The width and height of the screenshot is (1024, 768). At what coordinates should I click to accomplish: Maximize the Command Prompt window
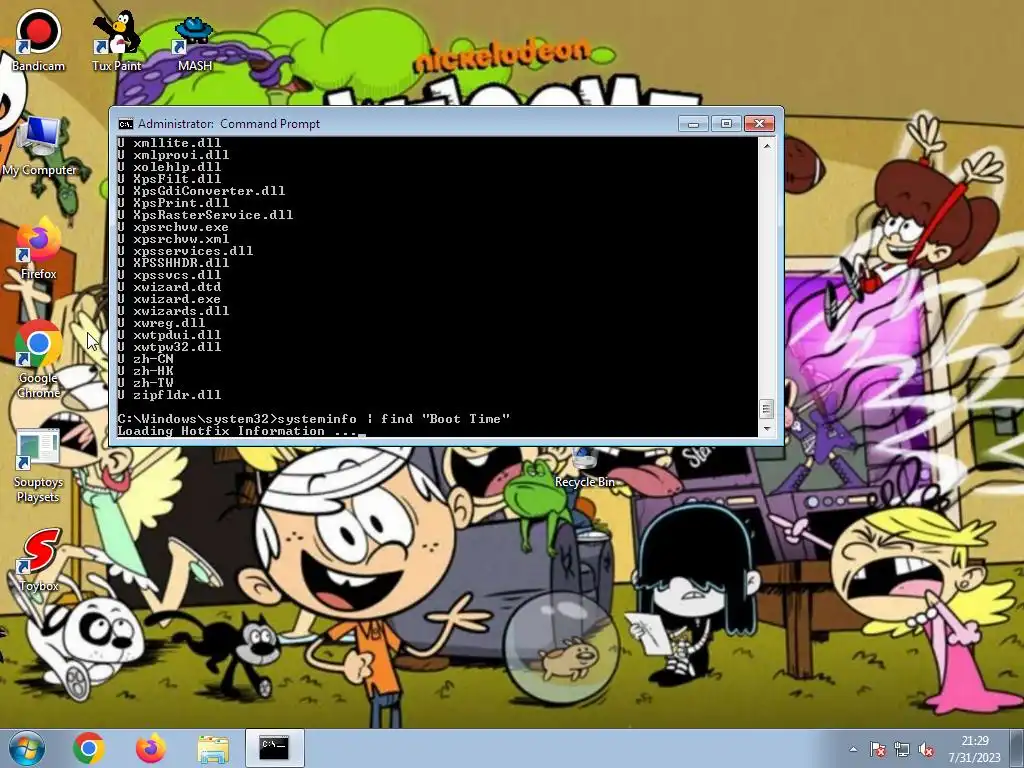point(726,123)
